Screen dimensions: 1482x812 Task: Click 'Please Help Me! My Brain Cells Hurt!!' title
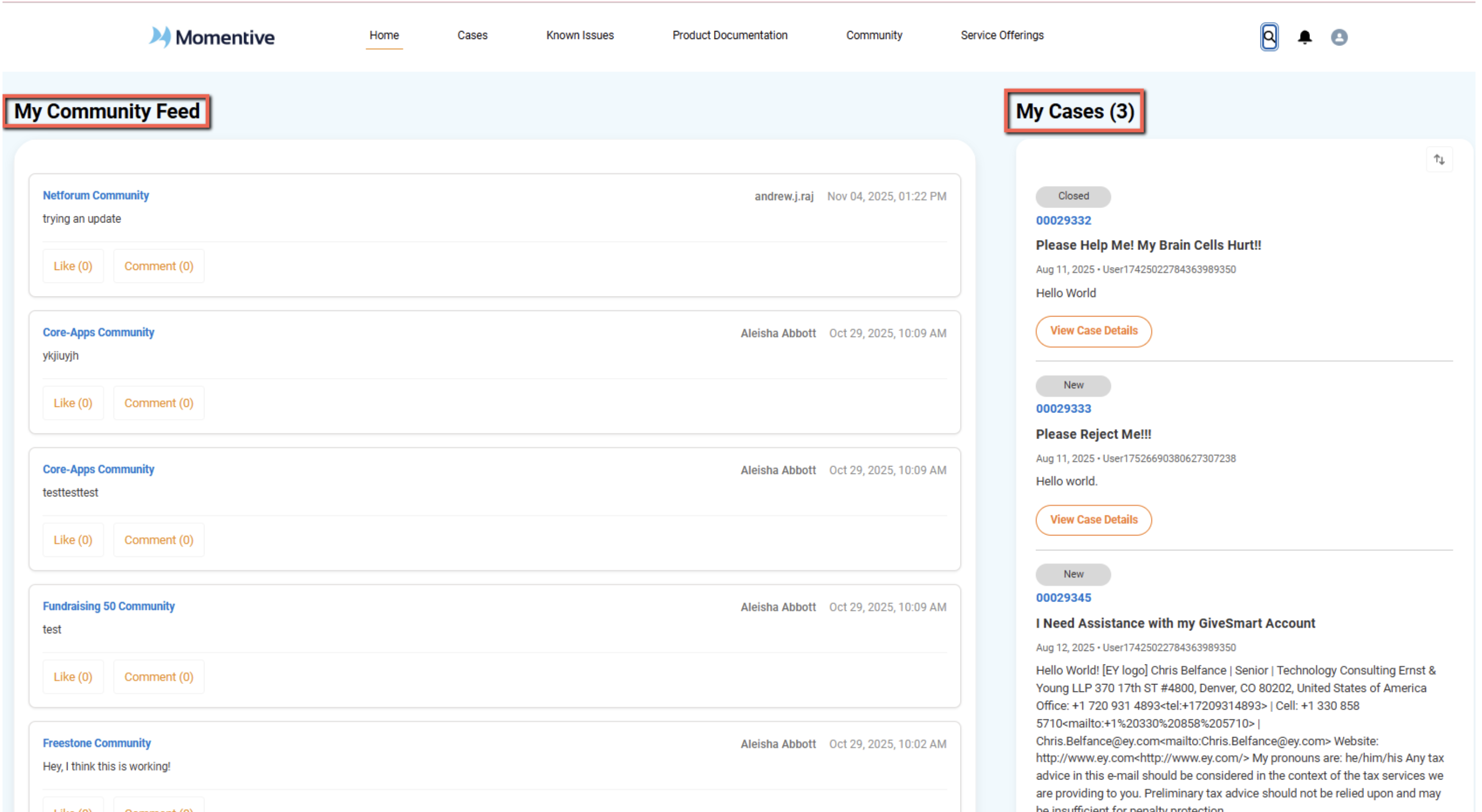(1148, 245)
